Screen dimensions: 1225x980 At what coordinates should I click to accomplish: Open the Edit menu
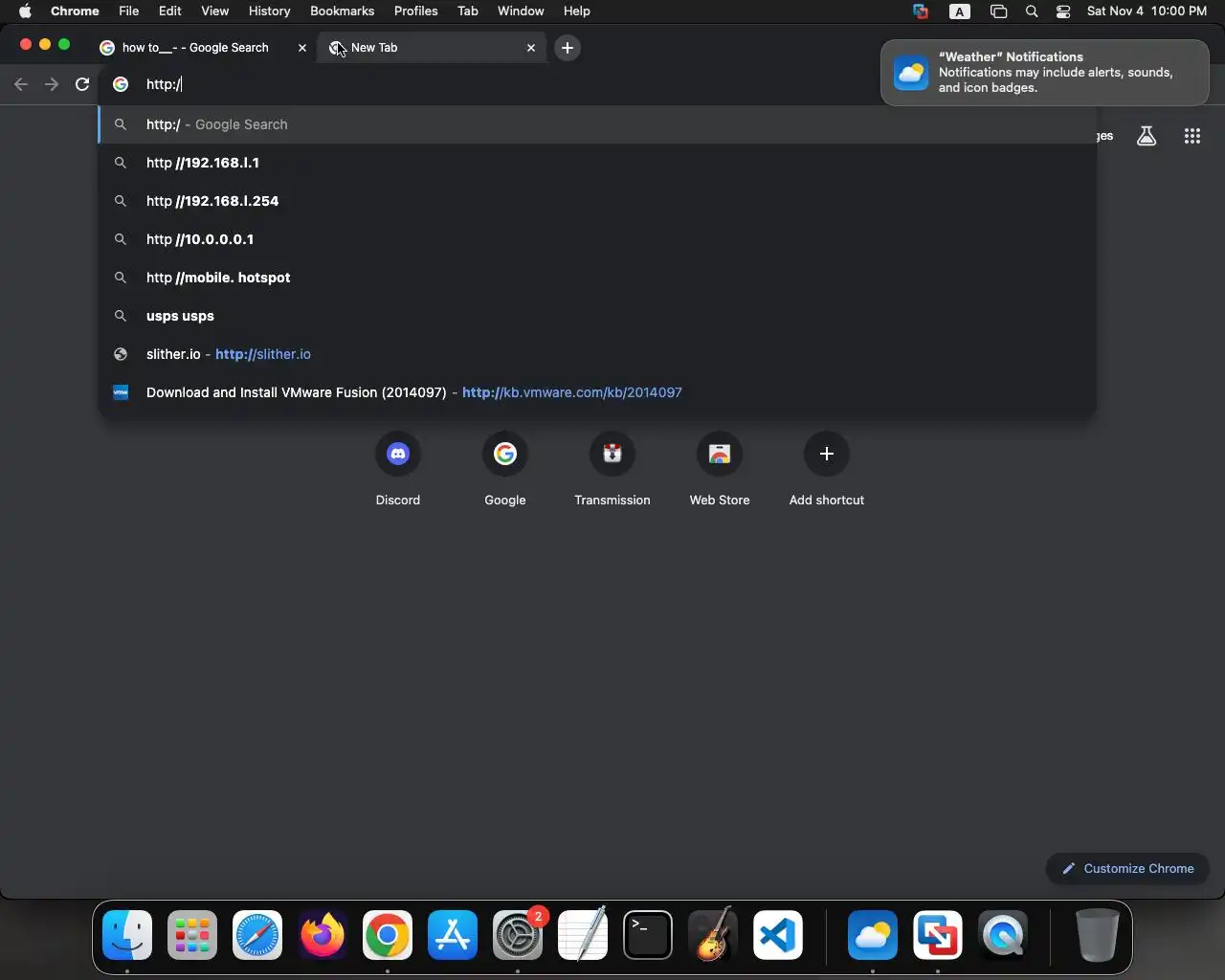(170, 11)
